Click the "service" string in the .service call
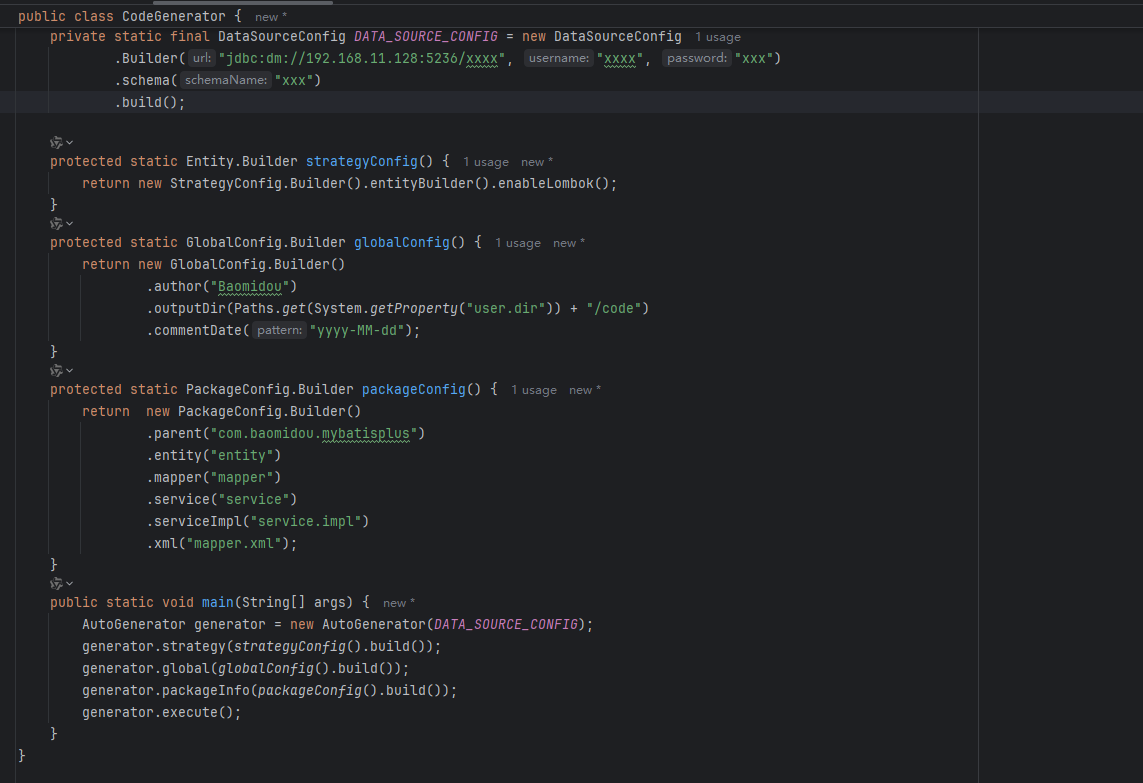1143x783 pixels. pyautogui.click(x=254, y=499)
